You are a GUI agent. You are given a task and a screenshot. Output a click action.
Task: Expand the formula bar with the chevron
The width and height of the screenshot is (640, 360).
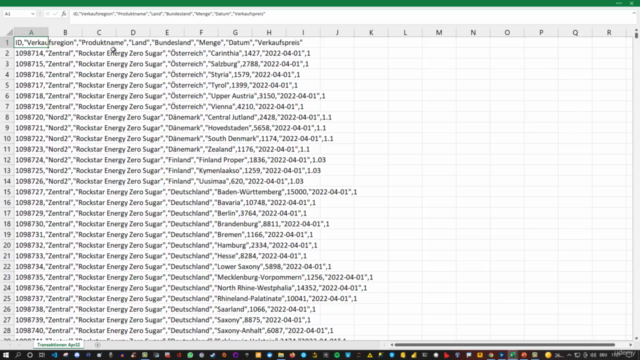[634, 13]
